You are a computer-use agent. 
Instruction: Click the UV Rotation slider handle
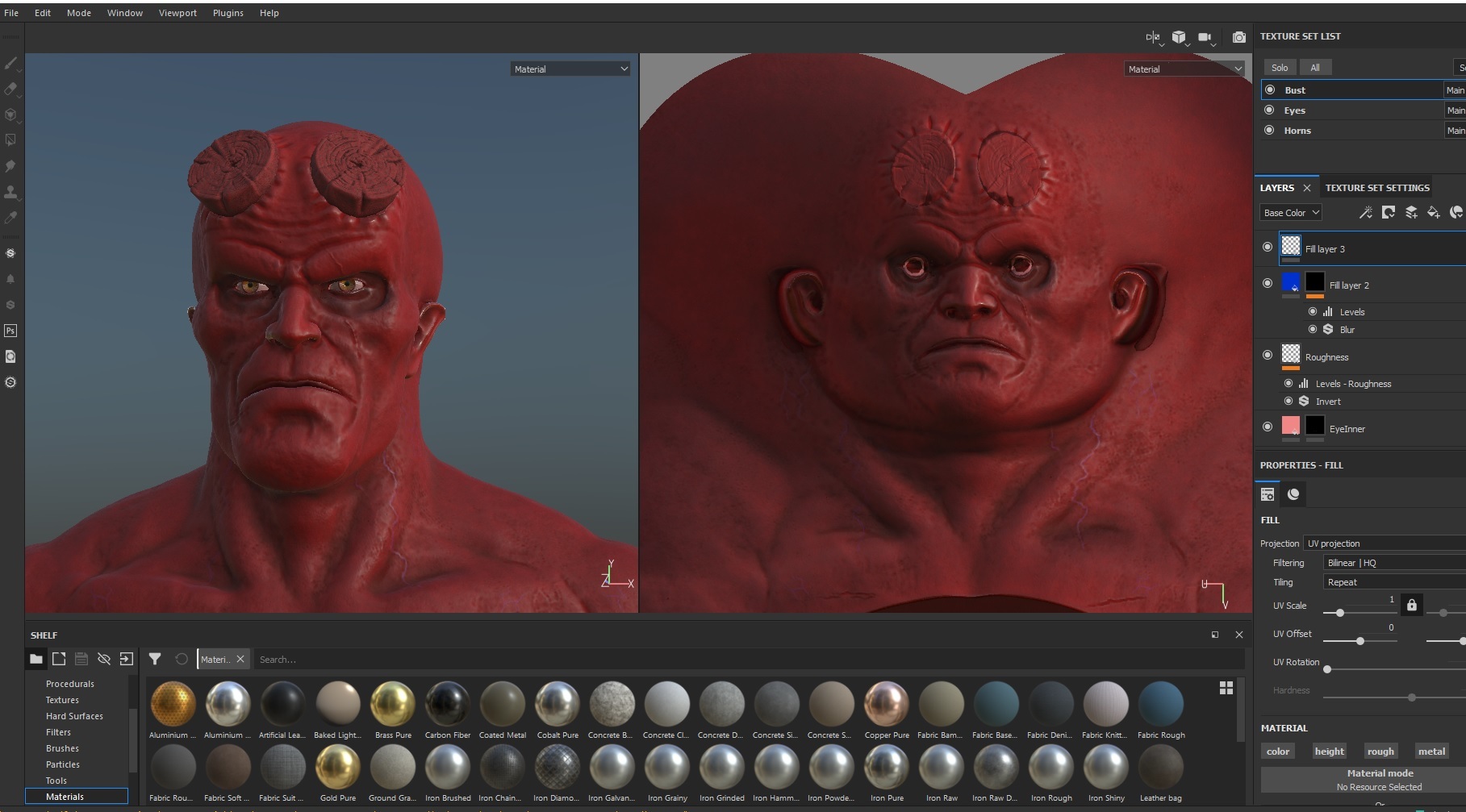pyautogui.click(x=1327, y=669)
